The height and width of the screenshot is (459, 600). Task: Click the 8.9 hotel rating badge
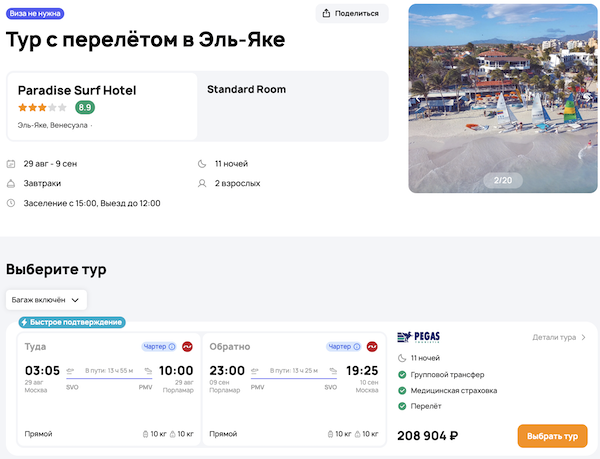point(85,107)
